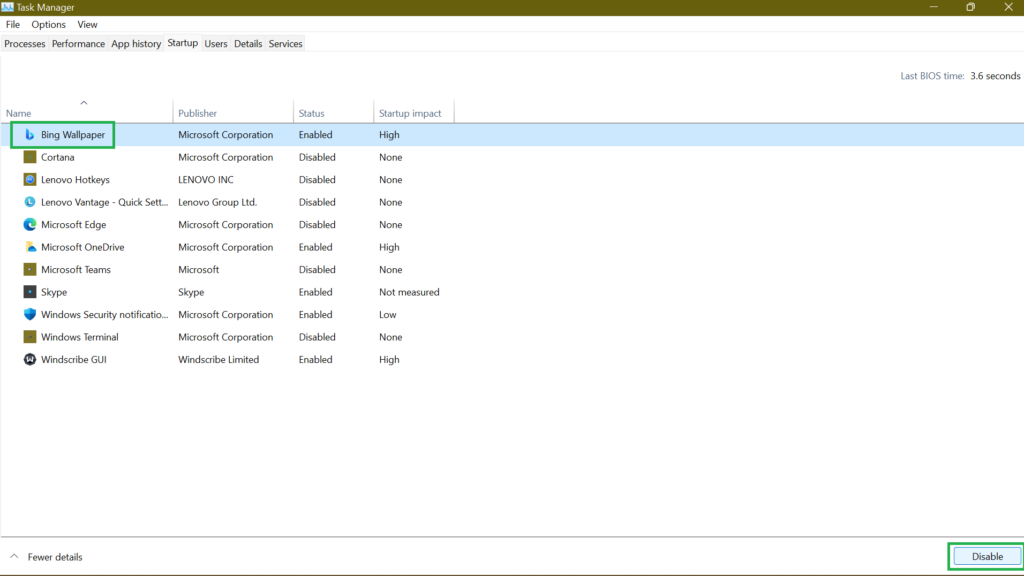Collapse the view using Fewer details

point(49,557)
